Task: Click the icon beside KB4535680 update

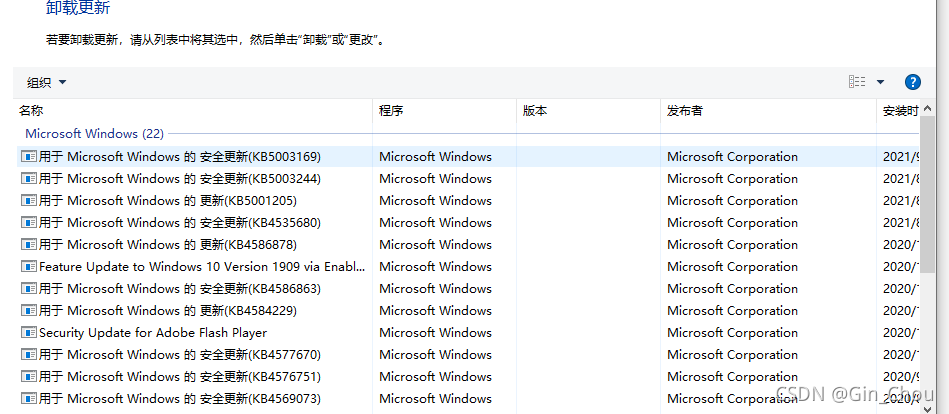Action: [28, 223]
